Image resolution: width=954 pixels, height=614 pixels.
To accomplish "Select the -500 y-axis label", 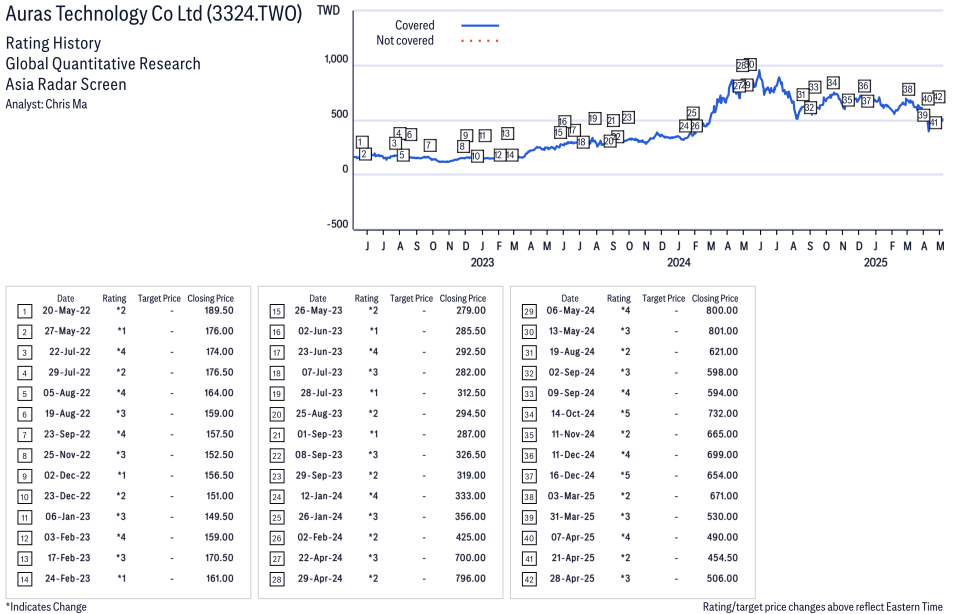I will click(338, 224).
